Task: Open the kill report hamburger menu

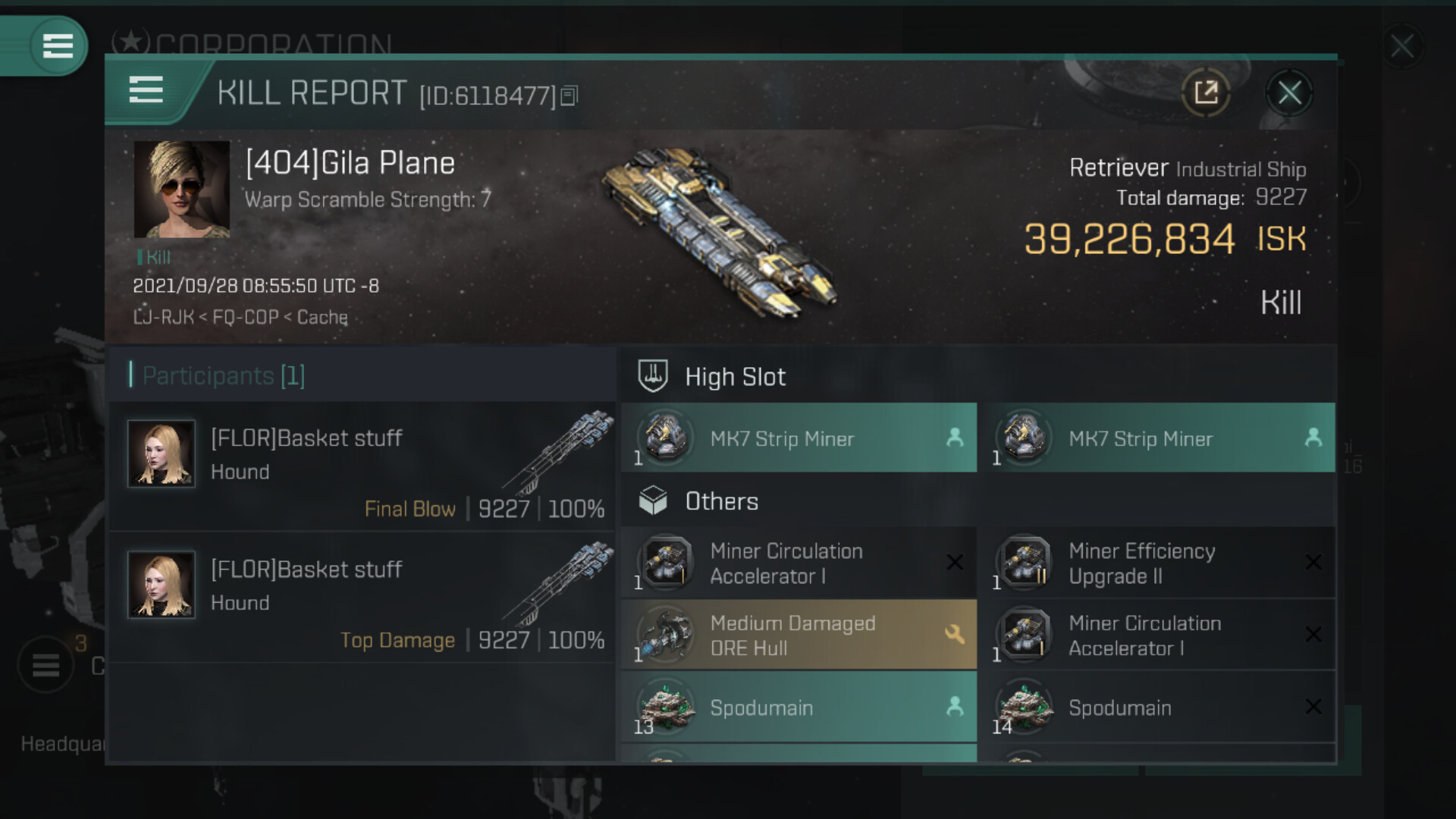Action: [146, 89]
